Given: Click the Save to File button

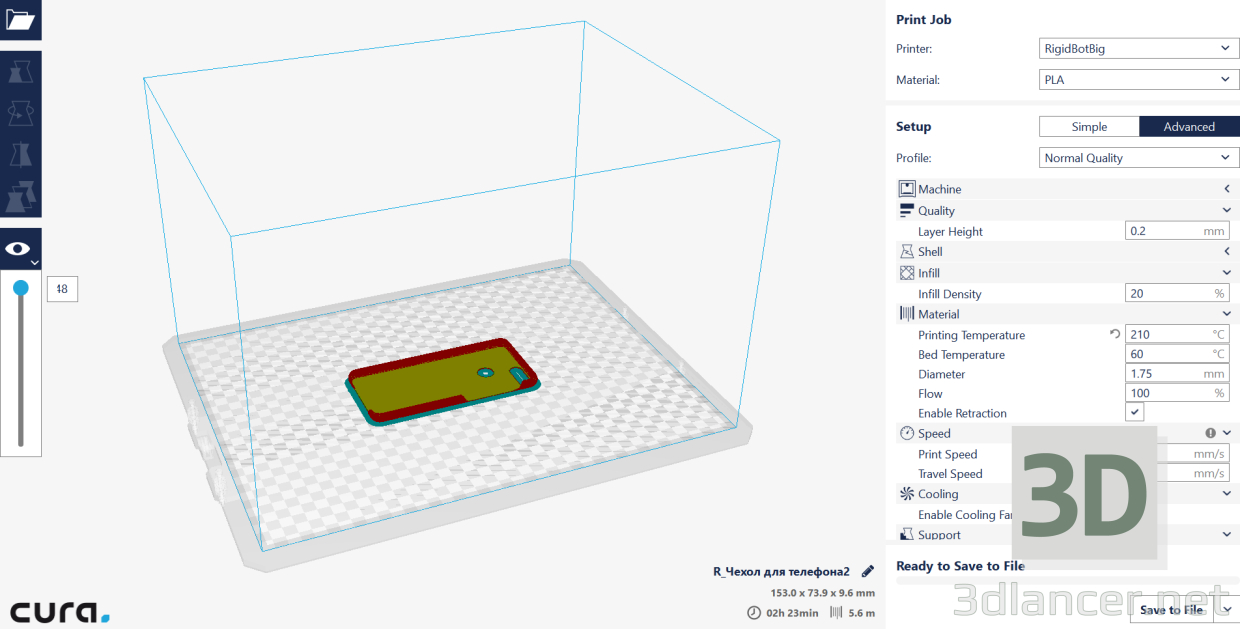Looking at the screenshot, I should pos(1171,610).
